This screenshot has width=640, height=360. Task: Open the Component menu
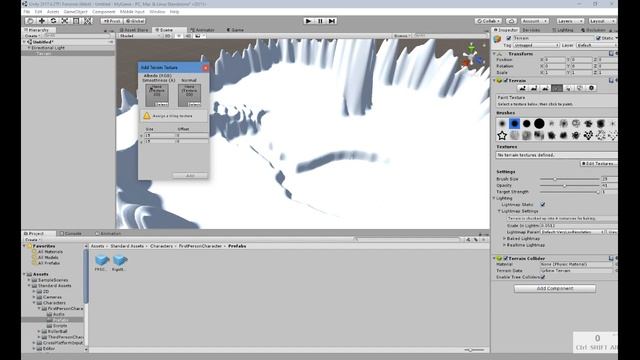104,12
